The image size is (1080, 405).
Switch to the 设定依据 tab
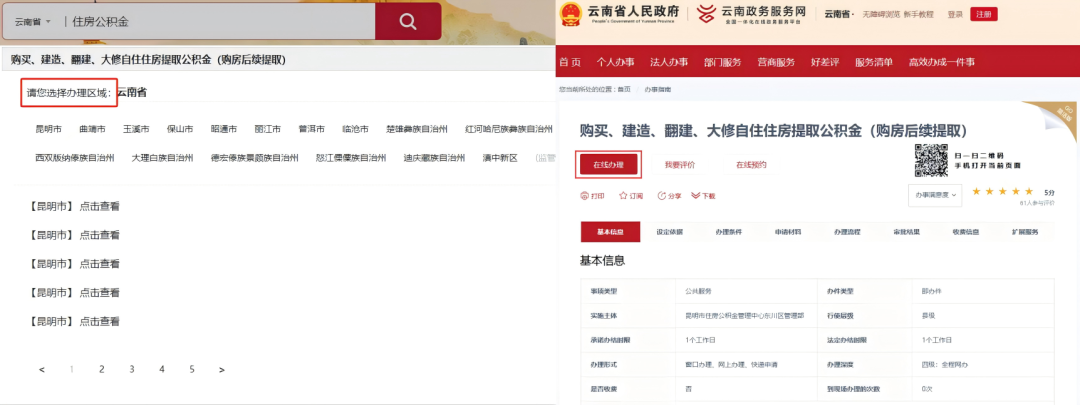point(669,232)
